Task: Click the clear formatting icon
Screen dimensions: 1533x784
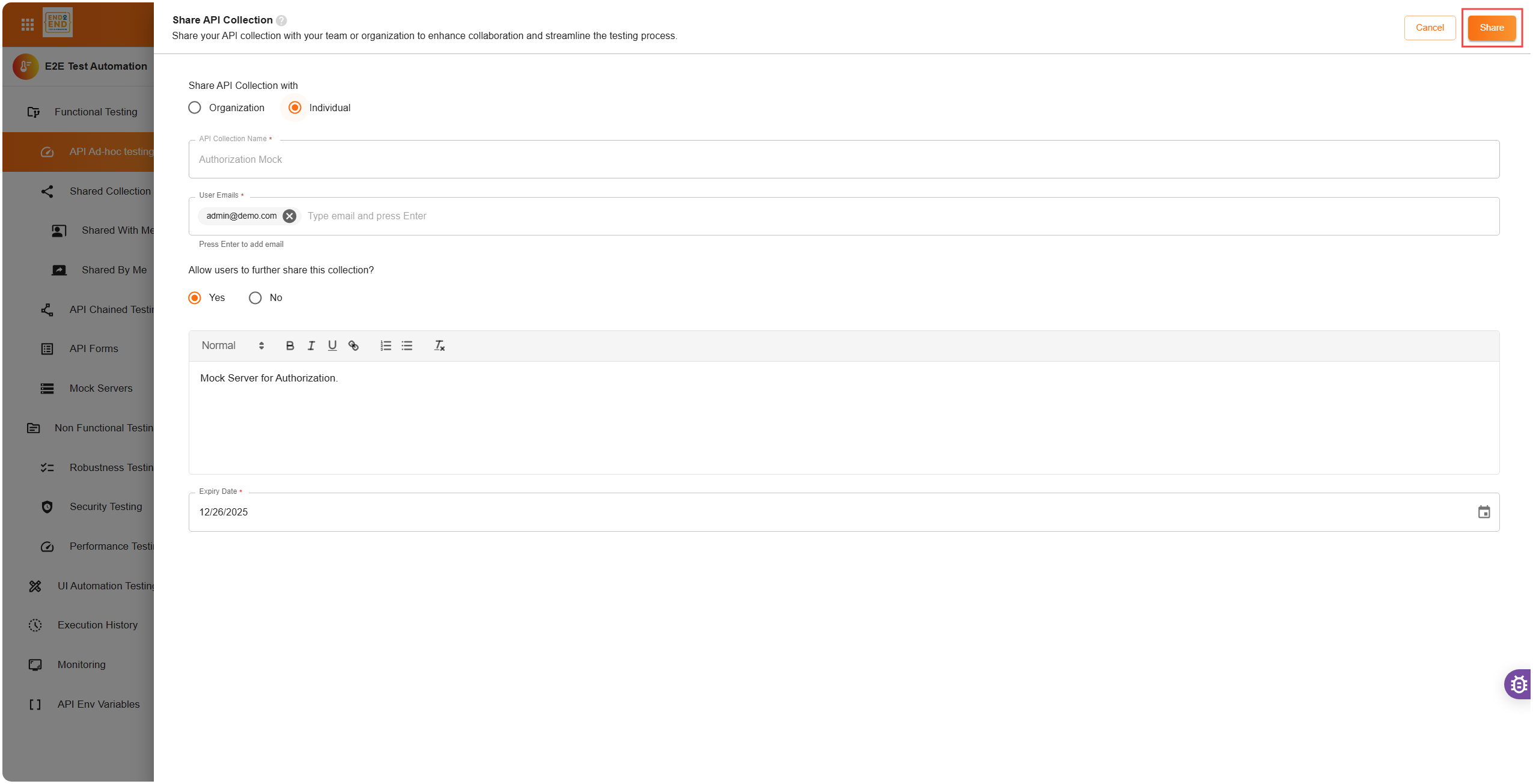Action: click(x=439, y=345)
